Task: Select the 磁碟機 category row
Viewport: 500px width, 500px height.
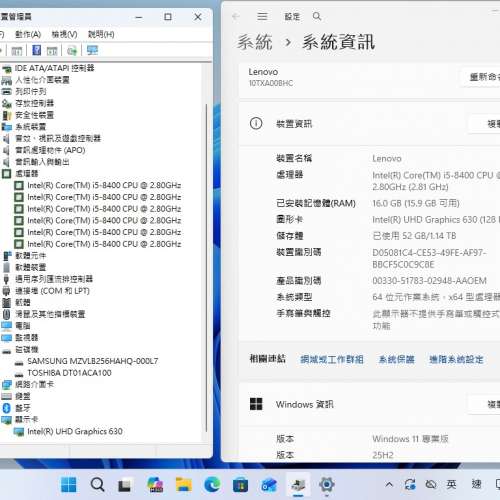Action: 27,350
